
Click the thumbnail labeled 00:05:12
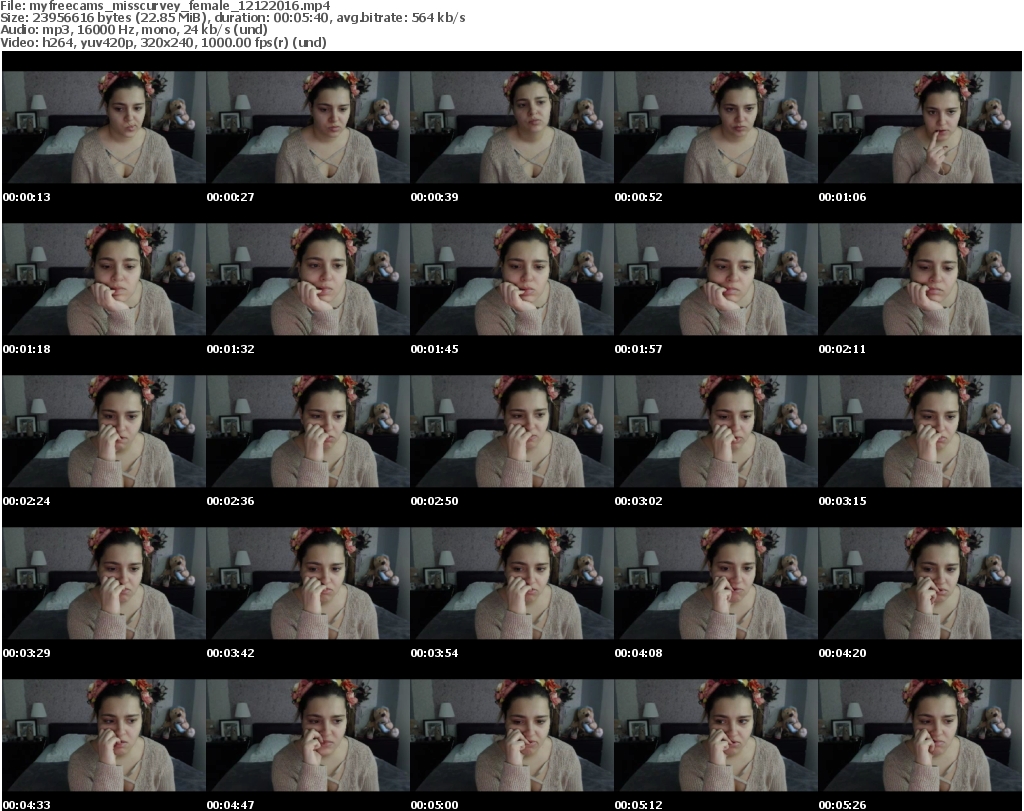pyautogui.click(x=716, y=736)
